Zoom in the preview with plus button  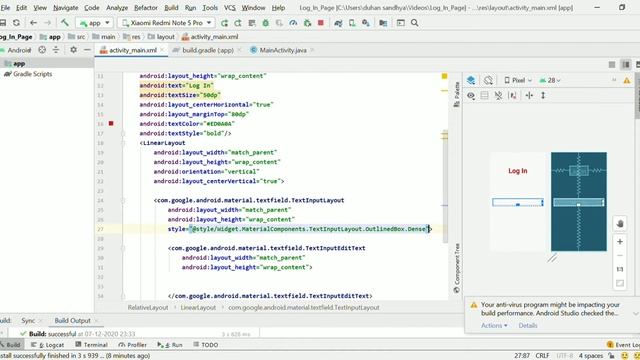(620, 242)
